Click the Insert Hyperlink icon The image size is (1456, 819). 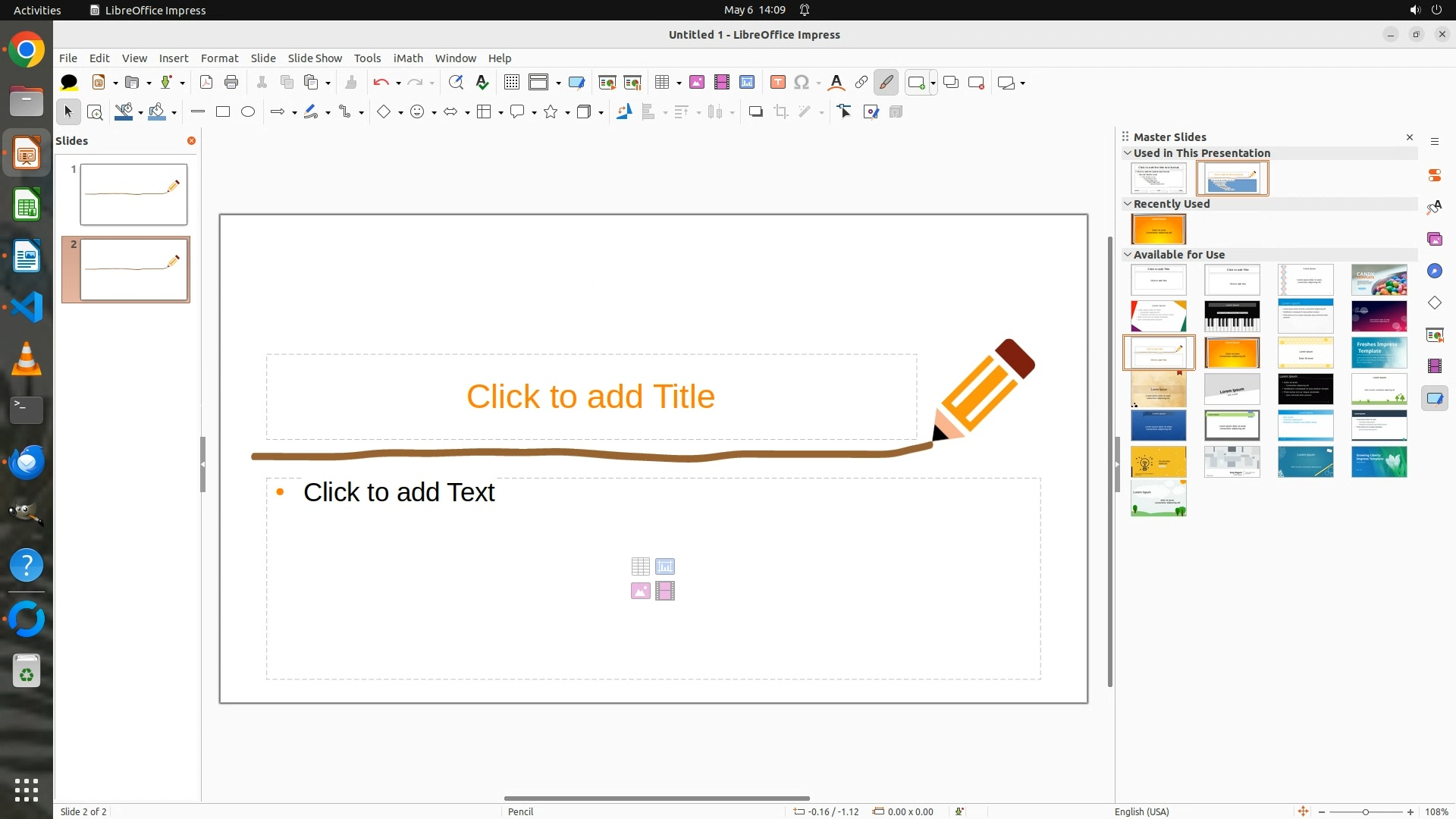click(x=861, y=83)
